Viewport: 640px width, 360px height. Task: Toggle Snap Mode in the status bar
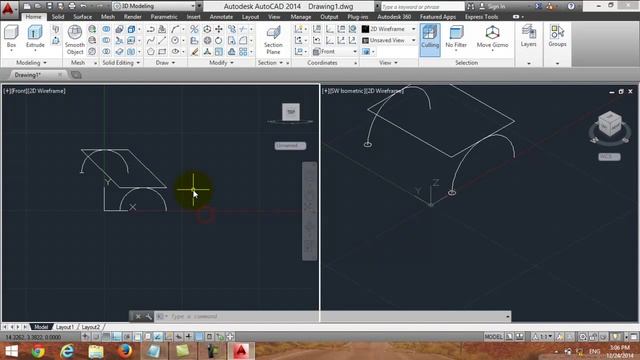click(96, 337)
